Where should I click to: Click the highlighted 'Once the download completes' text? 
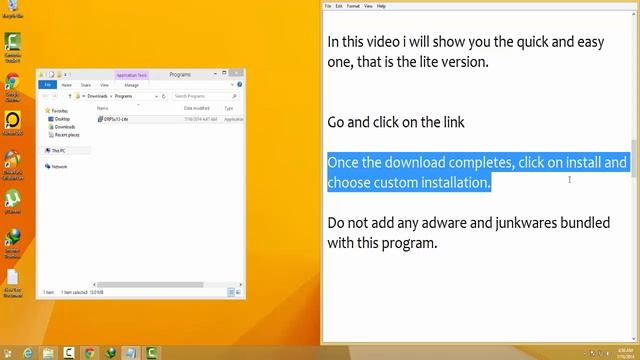point(479,172)
